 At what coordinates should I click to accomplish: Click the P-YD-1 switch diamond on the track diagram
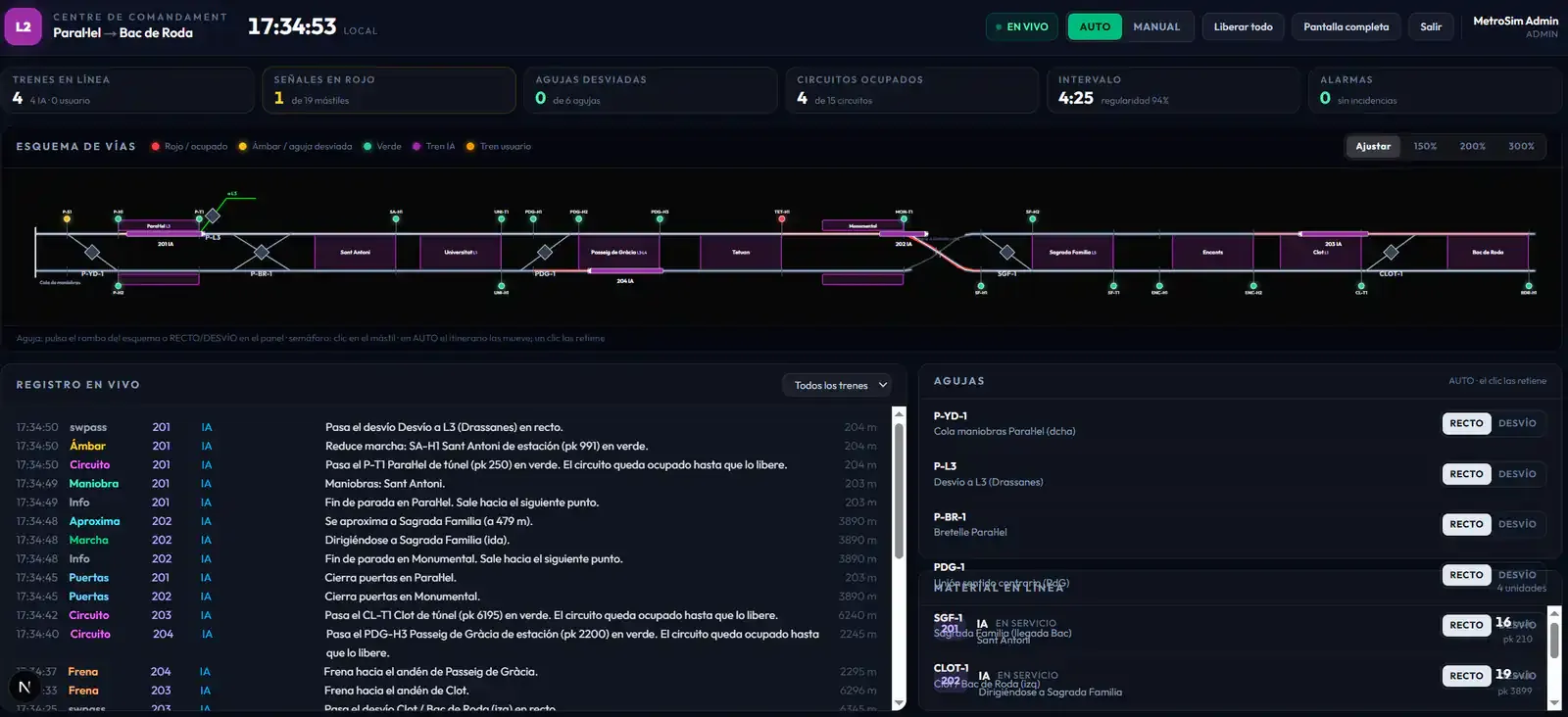click(92, 253)
